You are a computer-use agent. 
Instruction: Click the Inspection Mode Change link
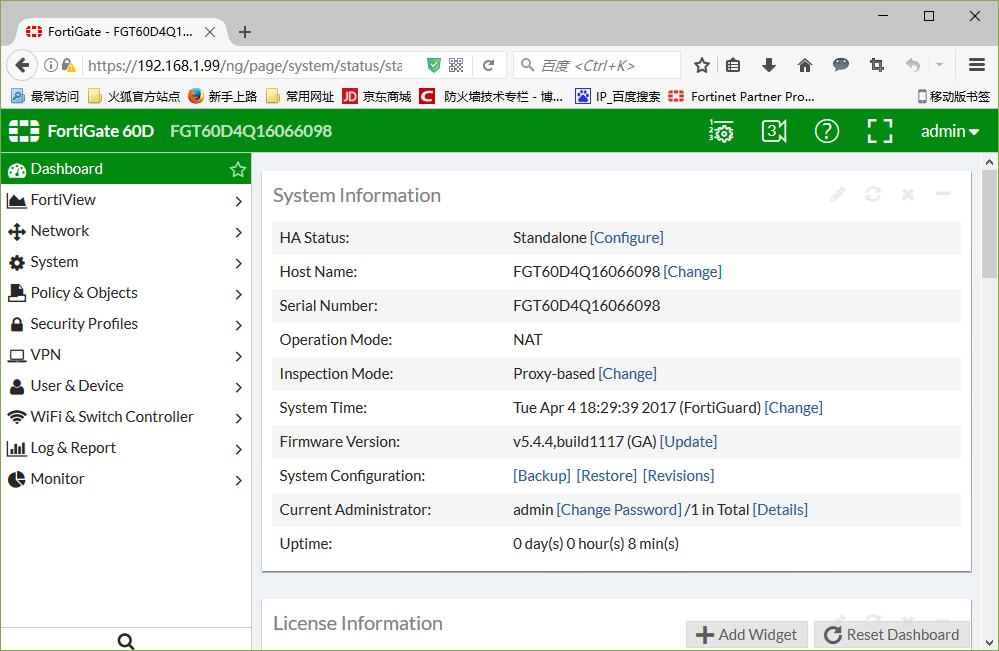coord(628,374)
